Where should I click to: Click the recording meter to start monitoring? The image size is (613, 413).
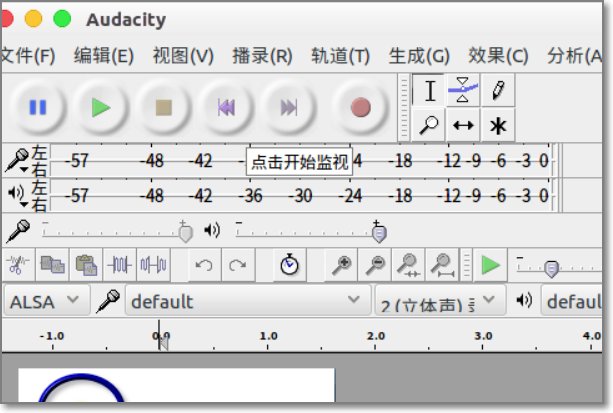[x=301, y=160]
